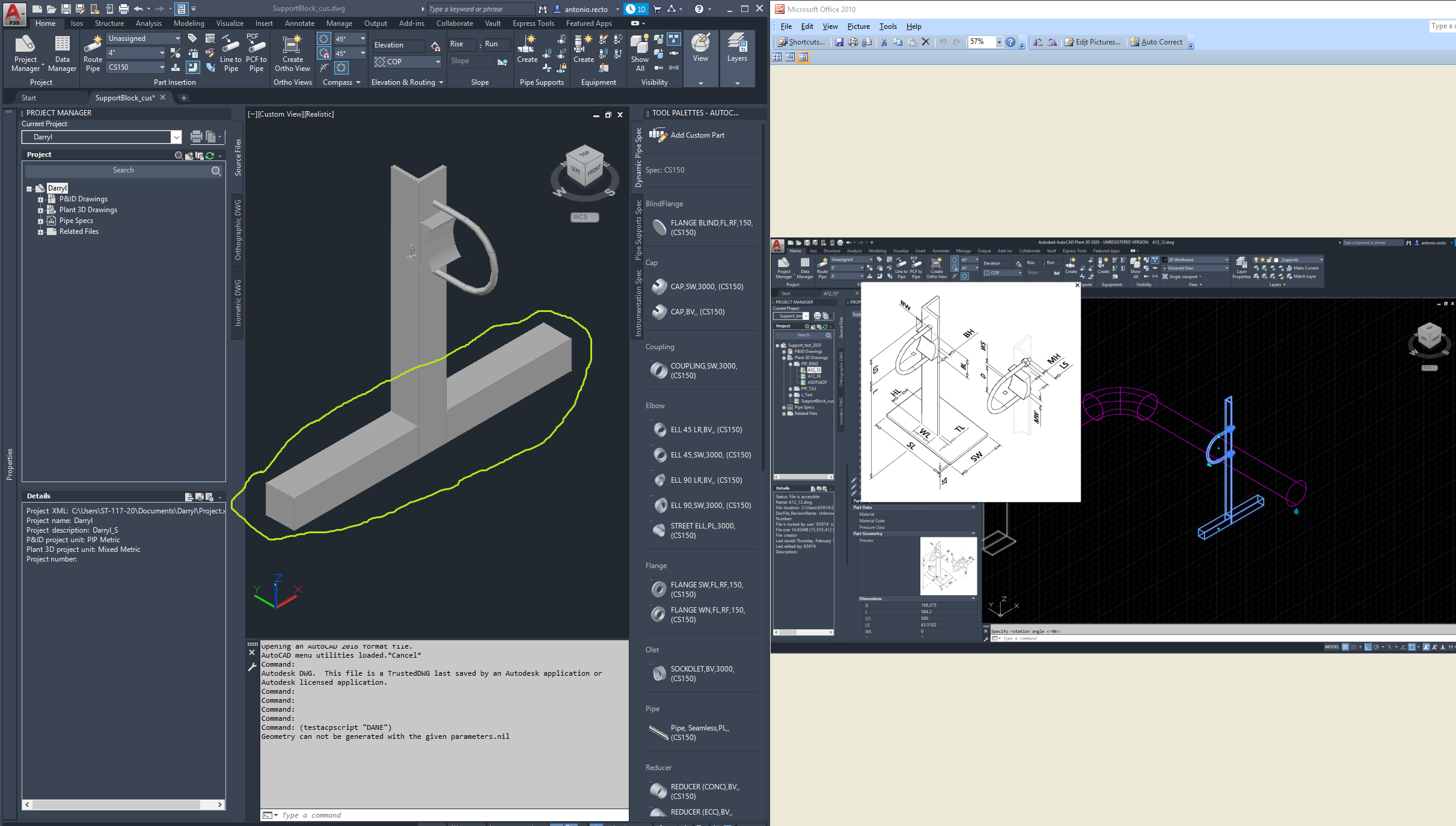Viewport: 1456px width, 826px height.
Task: Refresh the project tree
Action: point(210,155)
